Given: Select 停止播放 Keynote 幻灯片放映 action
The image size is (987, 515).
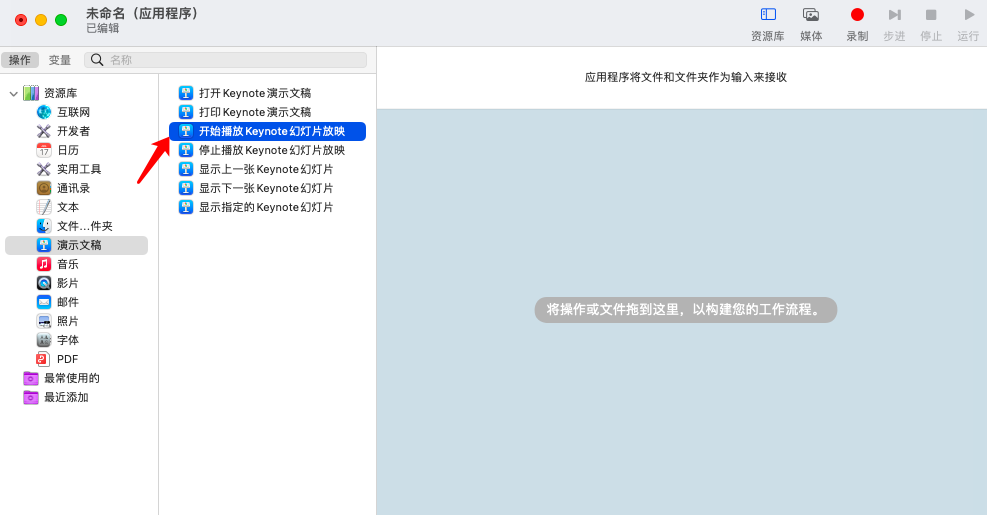Looking at the screenshot, I should tap(271, 150).
